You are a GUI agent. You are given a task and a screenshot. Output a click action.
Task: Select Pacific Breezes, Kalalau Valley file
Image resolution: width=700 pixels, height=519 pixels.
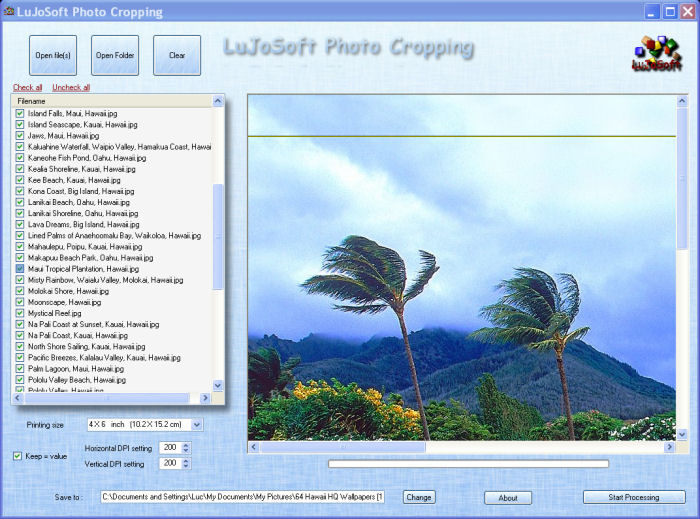point(104,357)
